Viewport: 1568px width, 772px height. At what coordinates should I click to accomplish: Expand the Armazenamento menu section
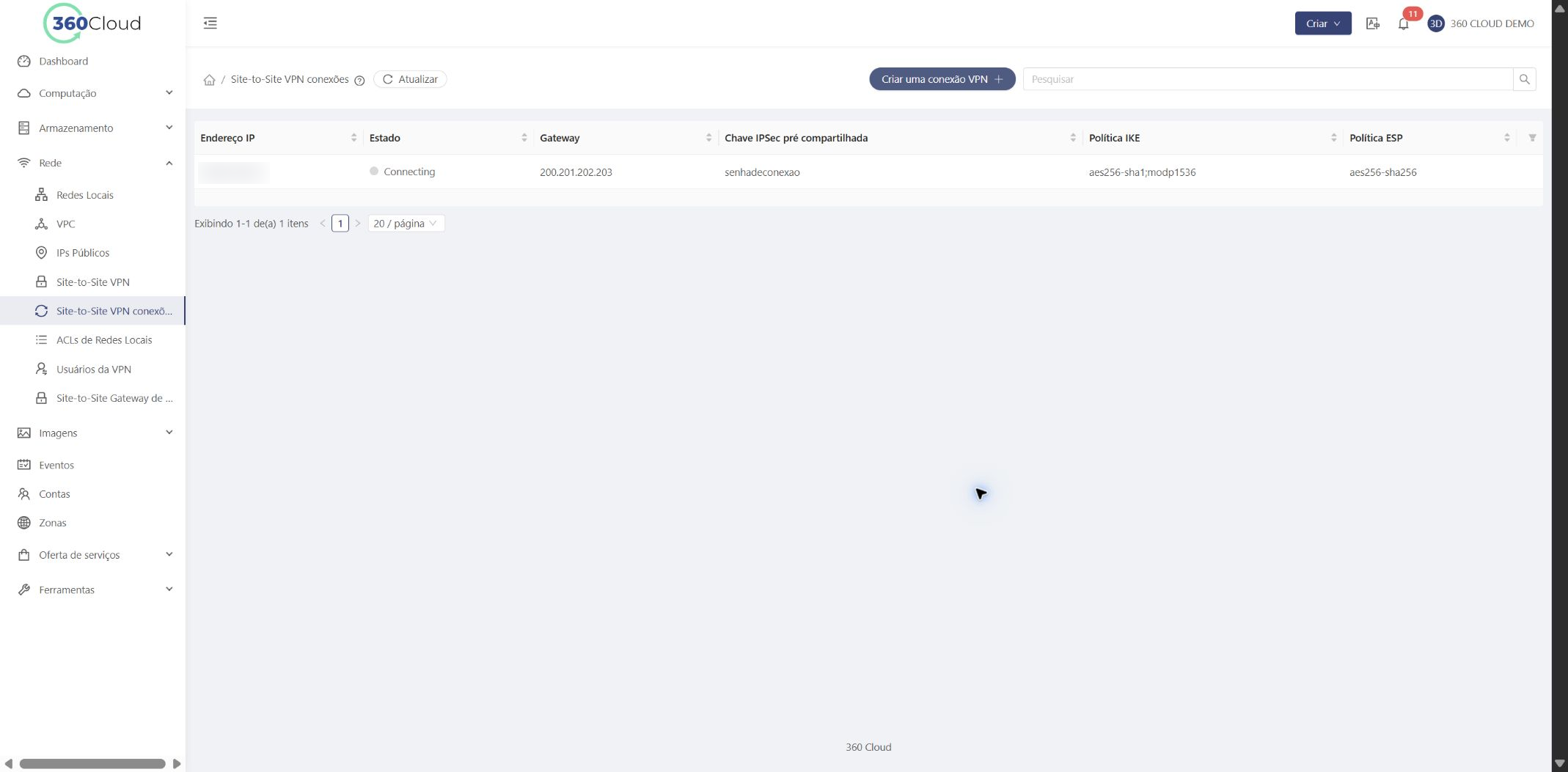point(92,128)
